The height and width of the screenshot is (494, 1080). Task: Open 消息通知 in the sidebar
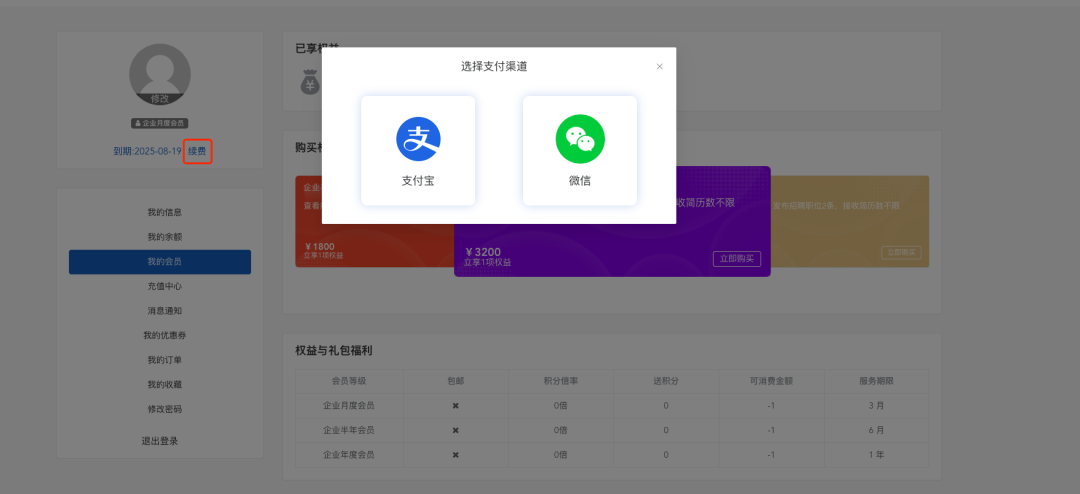tap(165, 311)
